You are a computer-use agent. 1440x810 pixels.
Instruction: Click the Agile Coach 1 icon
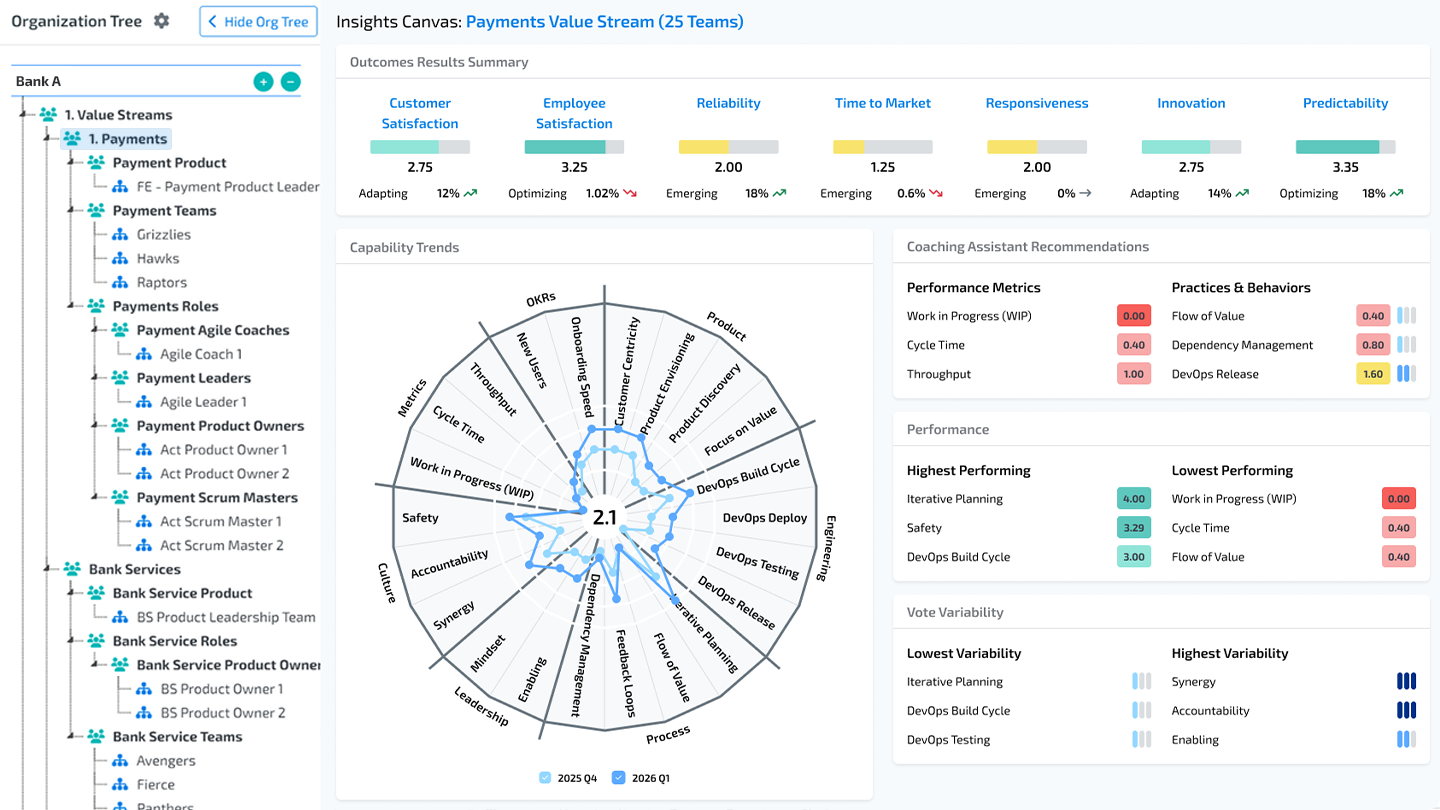click(144, 354)
